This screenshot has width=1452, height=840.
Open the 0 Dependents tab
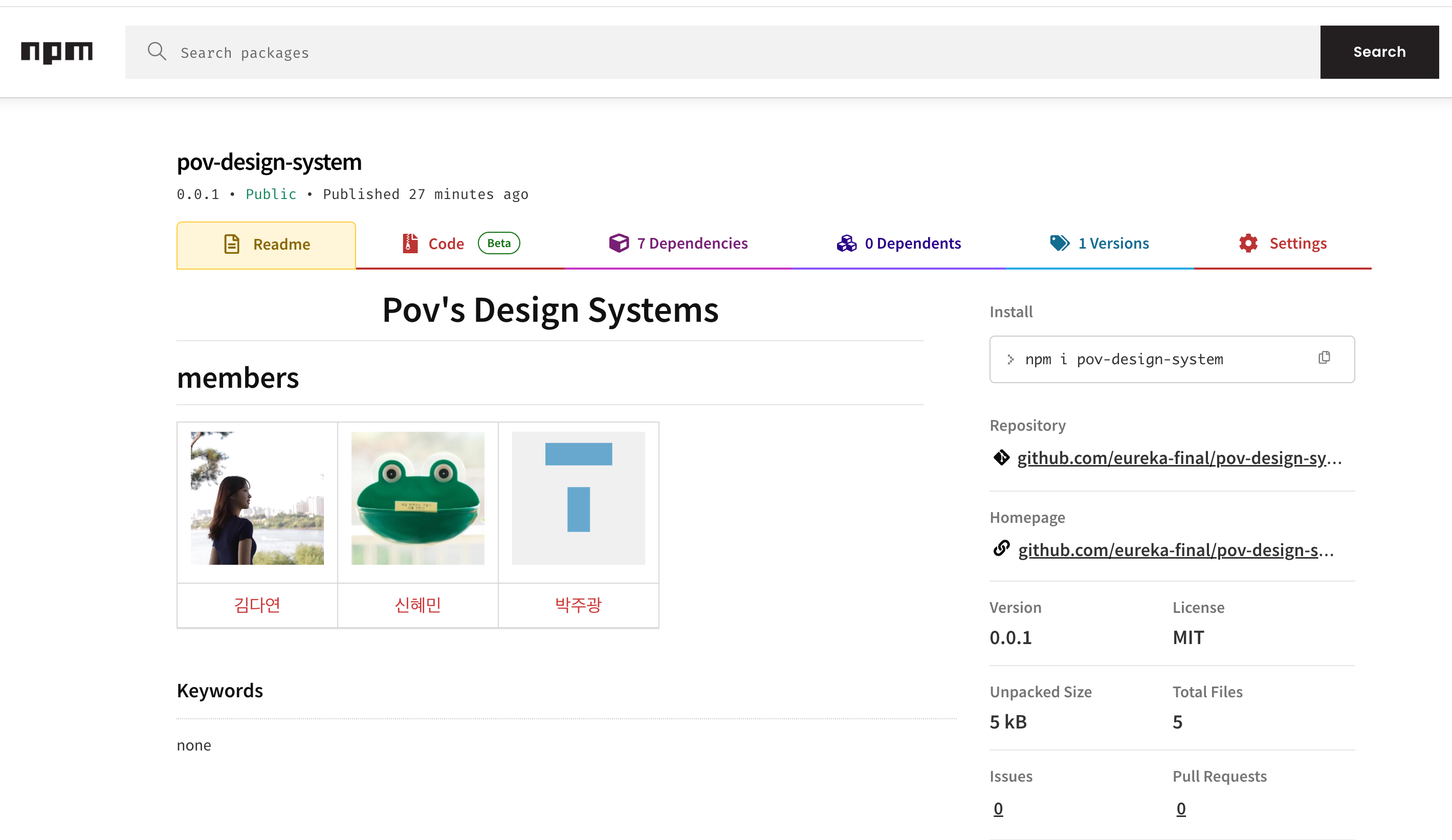coord(899,244)
